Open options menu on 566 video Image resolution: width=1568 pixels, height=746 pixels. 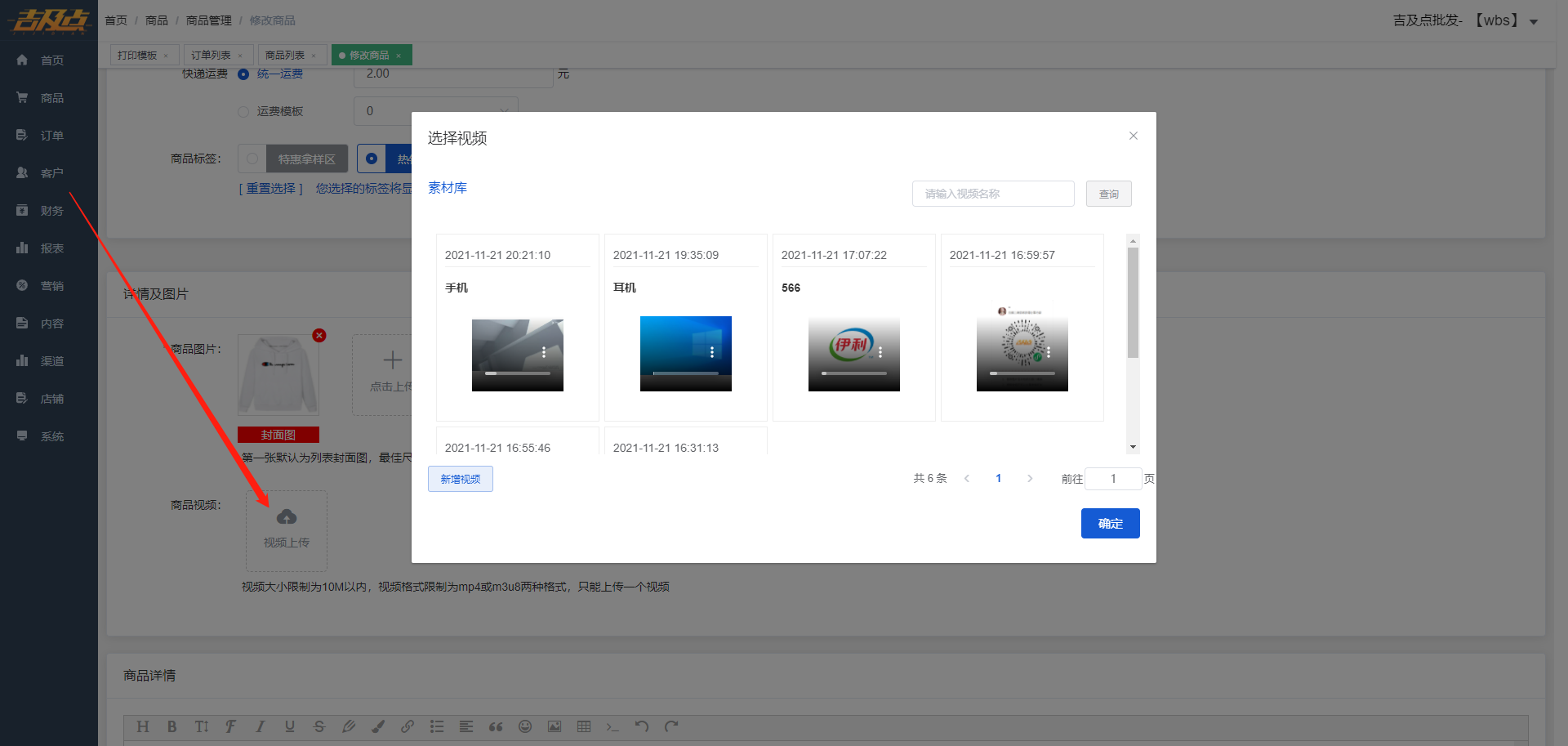pos(880,352)
